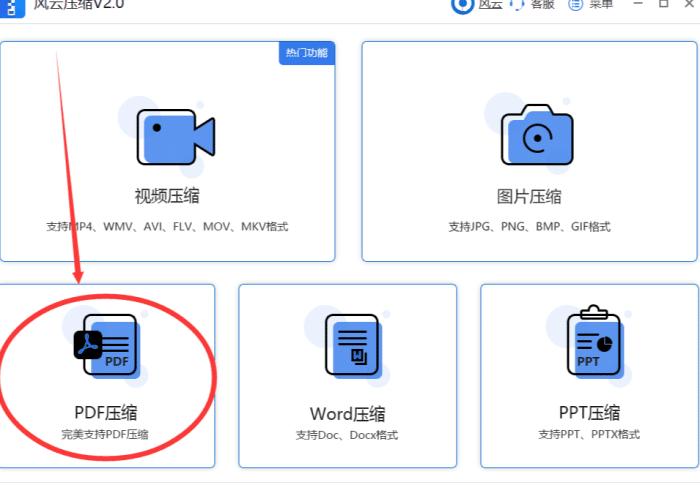This screenshot has height=485, width=700.
Task: Open the 客服 headset icon
Action: [x=517, y=5]
